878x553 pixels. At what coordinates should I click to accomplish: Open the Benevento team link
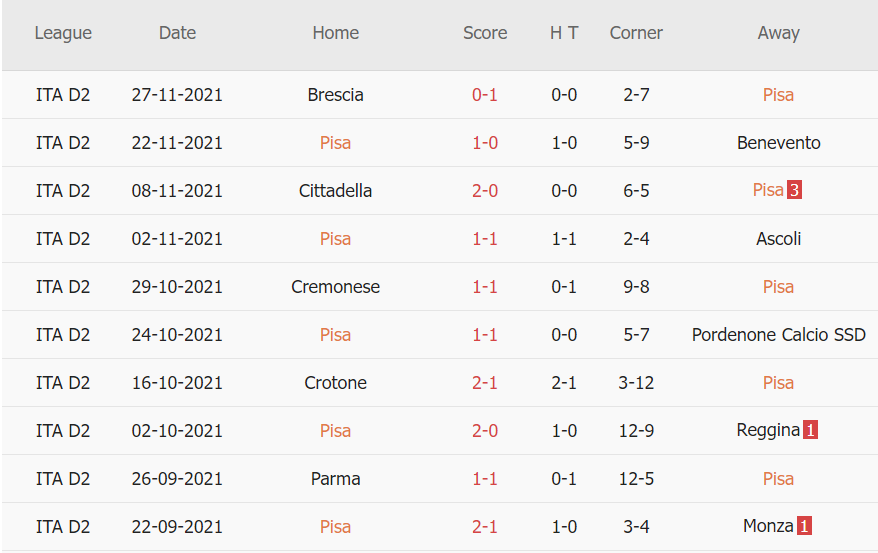coord(778,143)
